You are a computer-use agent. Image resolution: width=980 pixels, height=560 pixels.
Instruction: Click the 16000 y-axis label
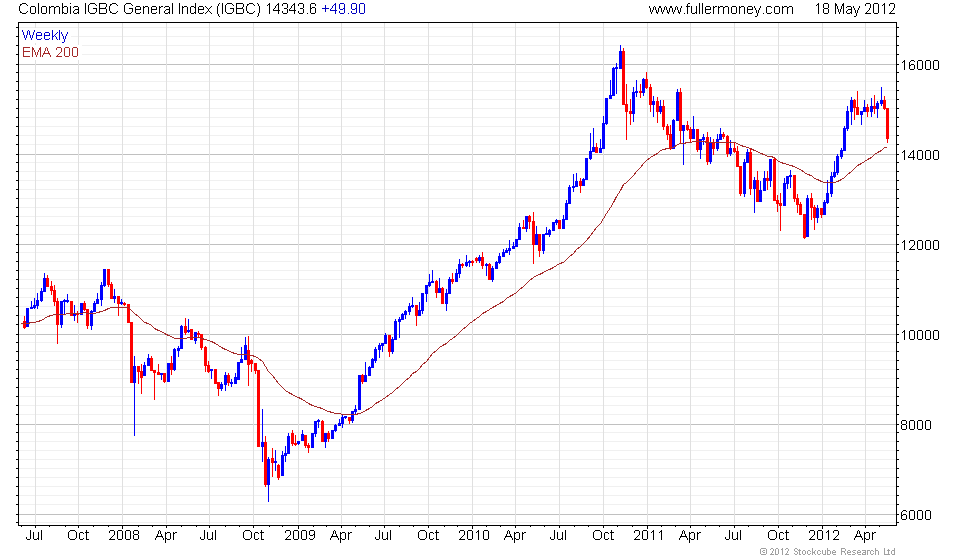coord(919,66)
